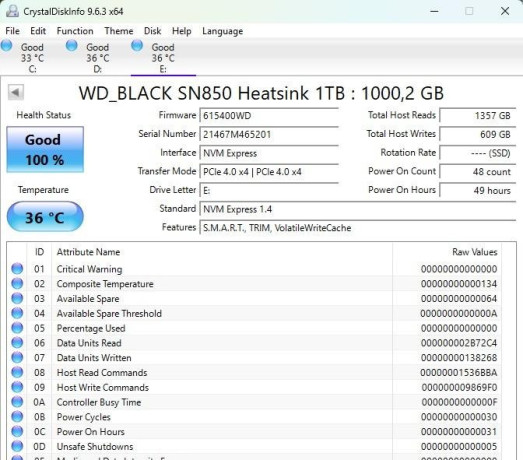Click the Standard field NVM Express 1.4
The width and height of the screenshot is (523, 460).
358,209
